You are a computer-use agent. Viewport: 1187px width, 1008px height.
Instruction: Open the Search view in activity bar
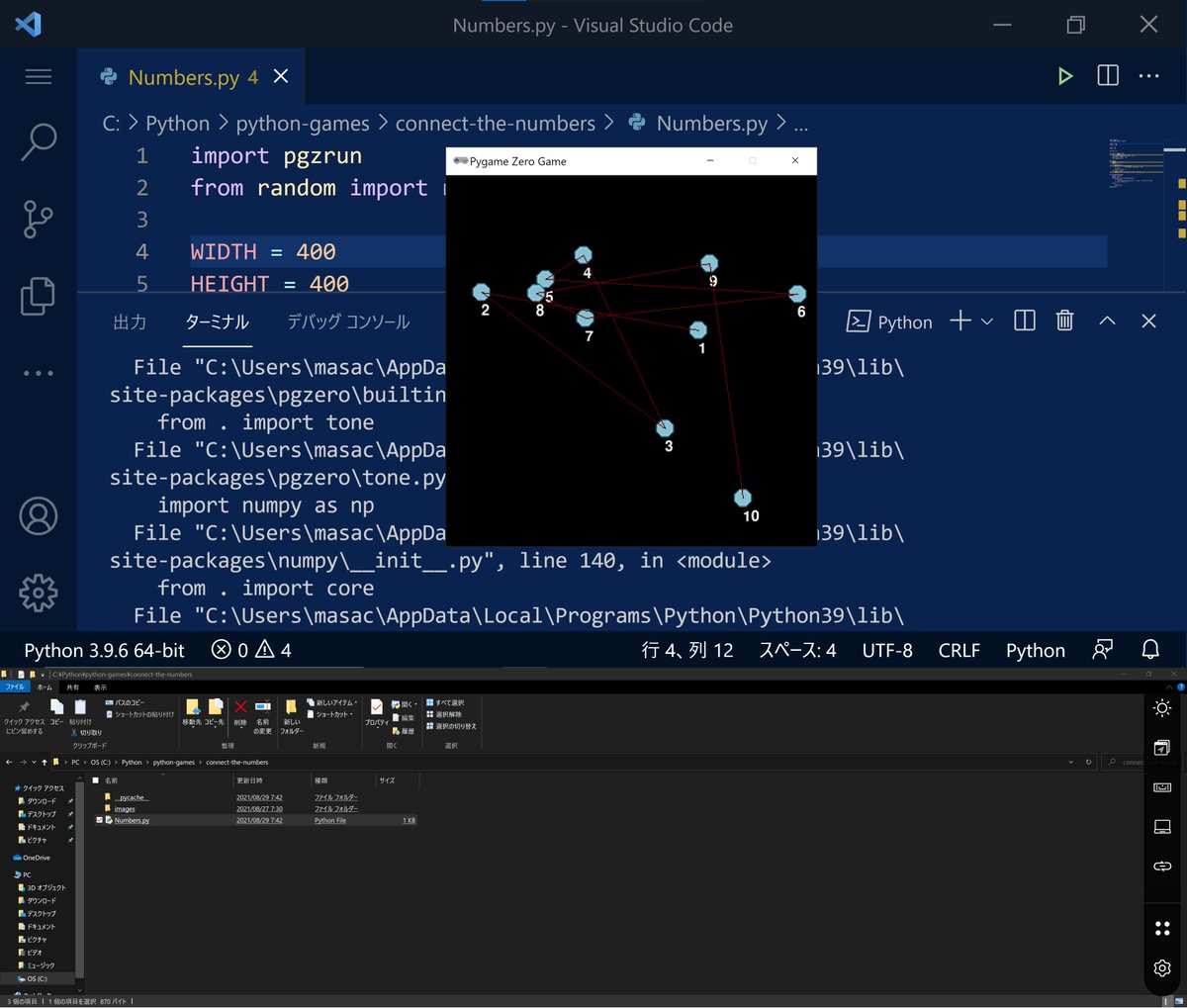39,141
